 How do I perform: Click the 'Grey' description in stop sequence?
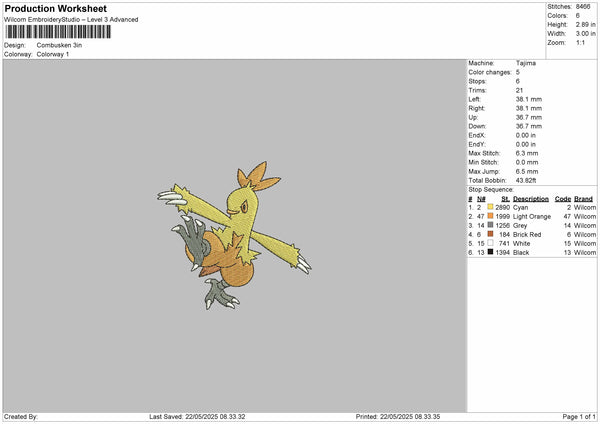[x=520, y=225]
